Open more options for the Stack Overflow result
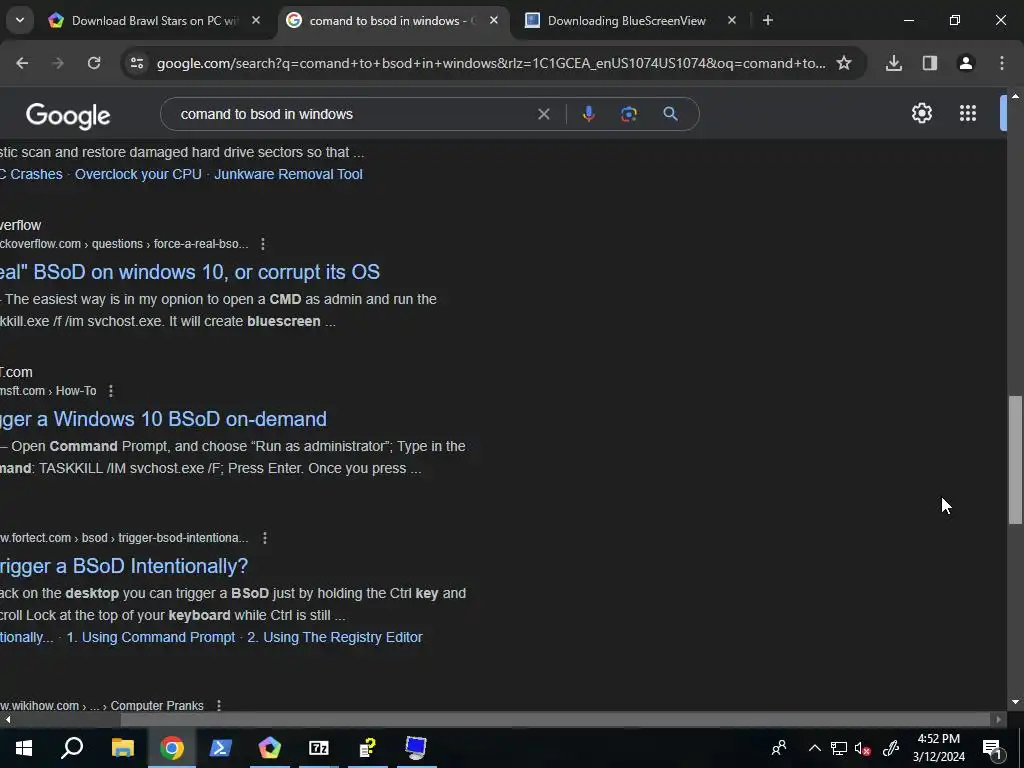The image size is (1024, 768). click(x=263, y=244)
